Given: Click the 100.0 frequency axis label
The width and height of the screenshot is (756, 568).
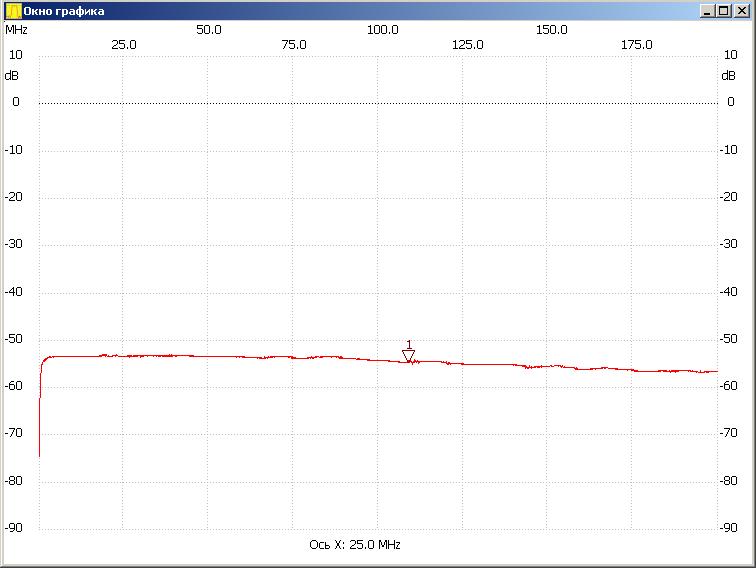Looking at the screenshot, I should point(382,30).
